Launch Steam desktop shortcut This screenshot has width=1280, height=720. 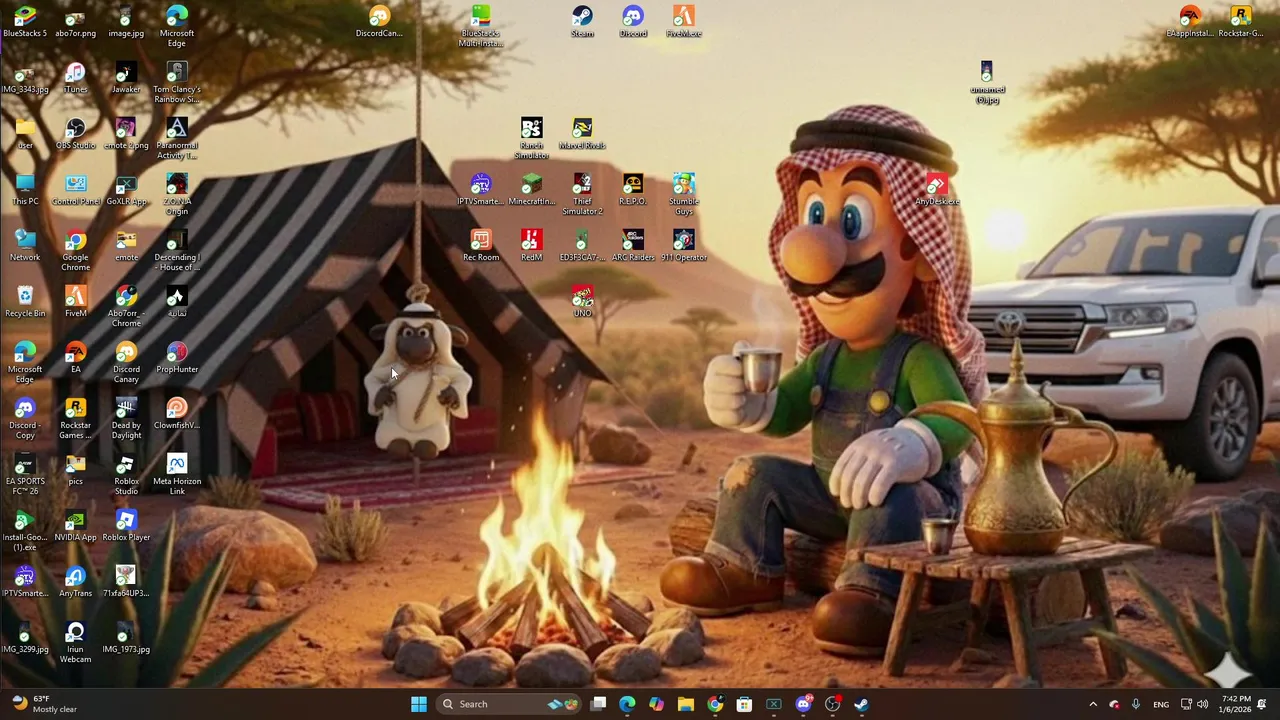582,22
